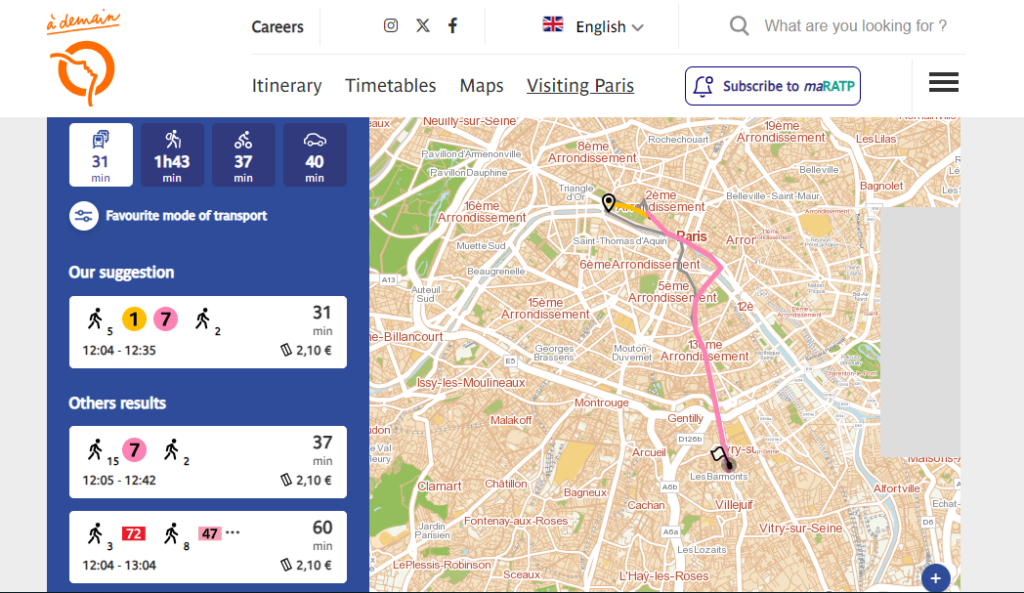1024x593 pixels.
Task: Click the search input field
Action: point(855,26)
